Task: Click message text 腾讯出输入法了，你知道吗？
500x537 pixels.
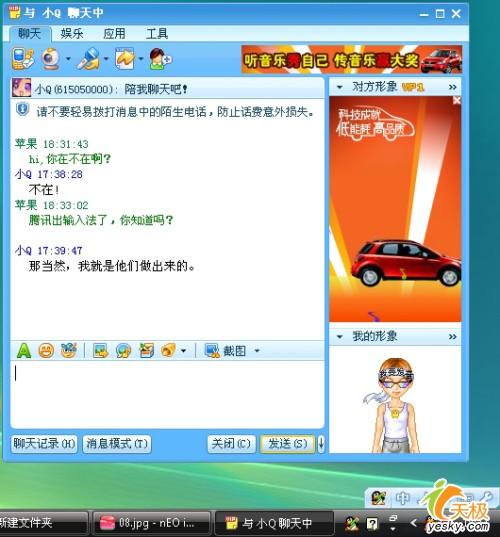Action: [101, 220]
